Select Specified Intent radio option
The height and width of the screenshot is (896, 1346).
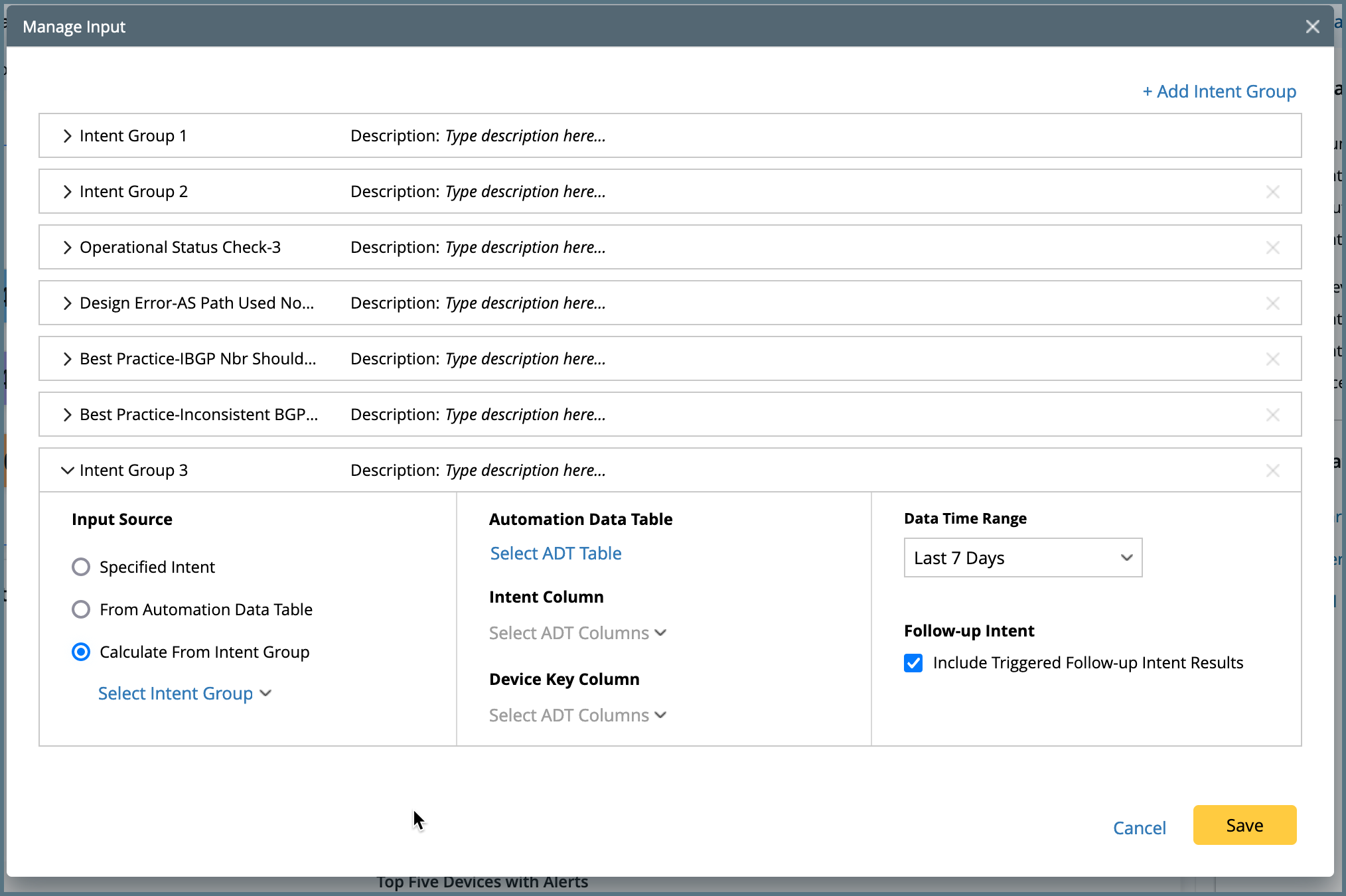point(81,567)
